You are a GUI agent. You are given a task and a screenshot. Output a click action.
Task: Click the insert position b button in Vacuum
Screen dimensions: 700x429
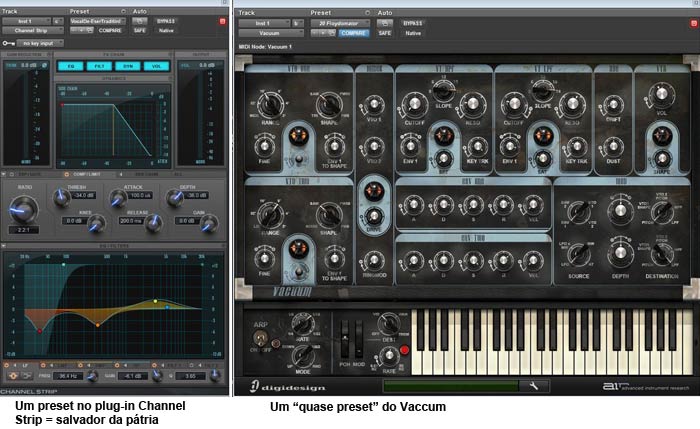pyautogui.click(x=298, y=23)
